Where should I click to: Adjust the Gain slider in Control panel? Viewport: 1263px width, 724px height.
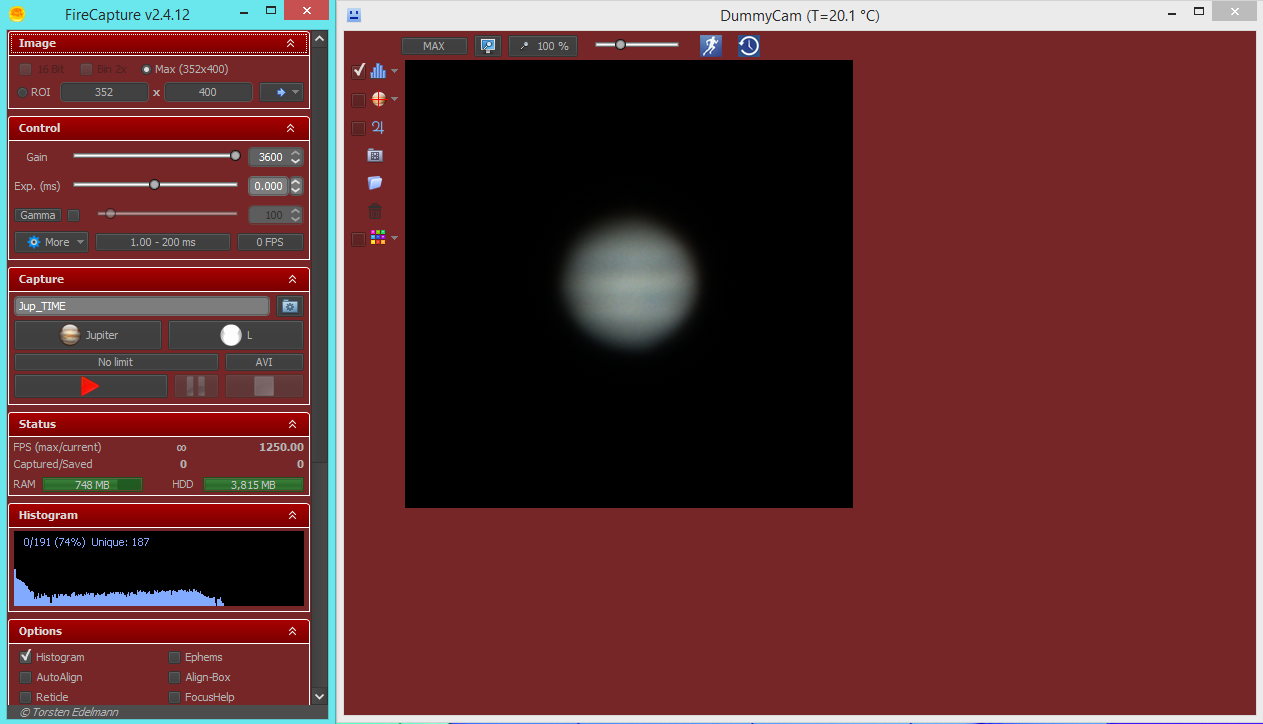234,156
